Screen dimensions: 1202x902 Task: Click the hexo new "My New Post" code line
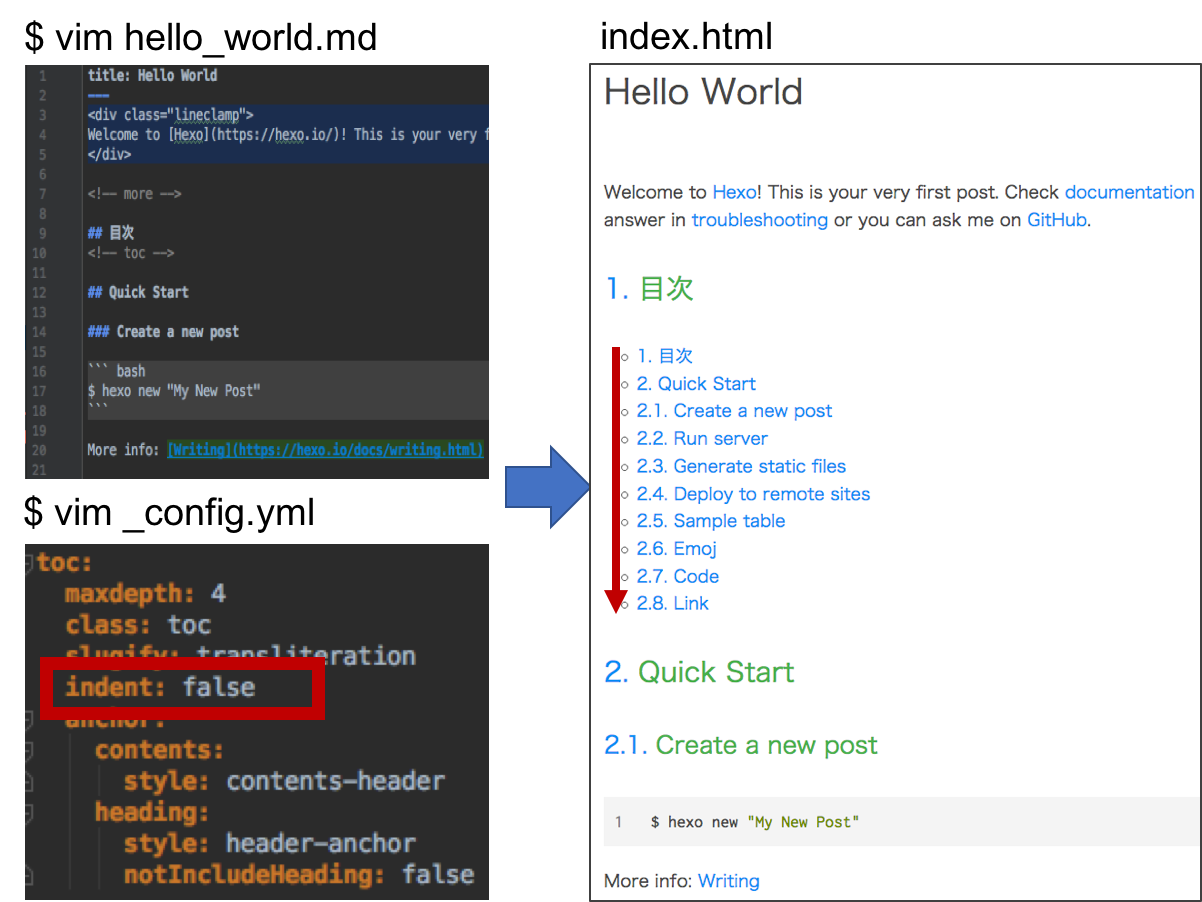[x=755, y=822]
